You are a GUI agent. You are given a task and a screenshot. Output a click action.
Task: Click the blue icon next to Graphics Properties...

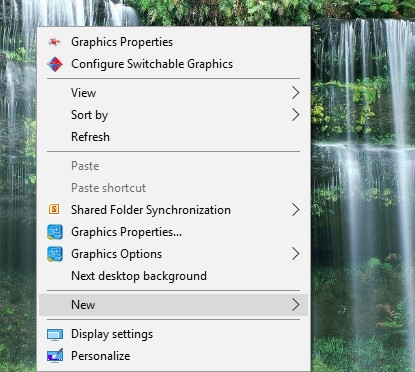tap(55, 232)
